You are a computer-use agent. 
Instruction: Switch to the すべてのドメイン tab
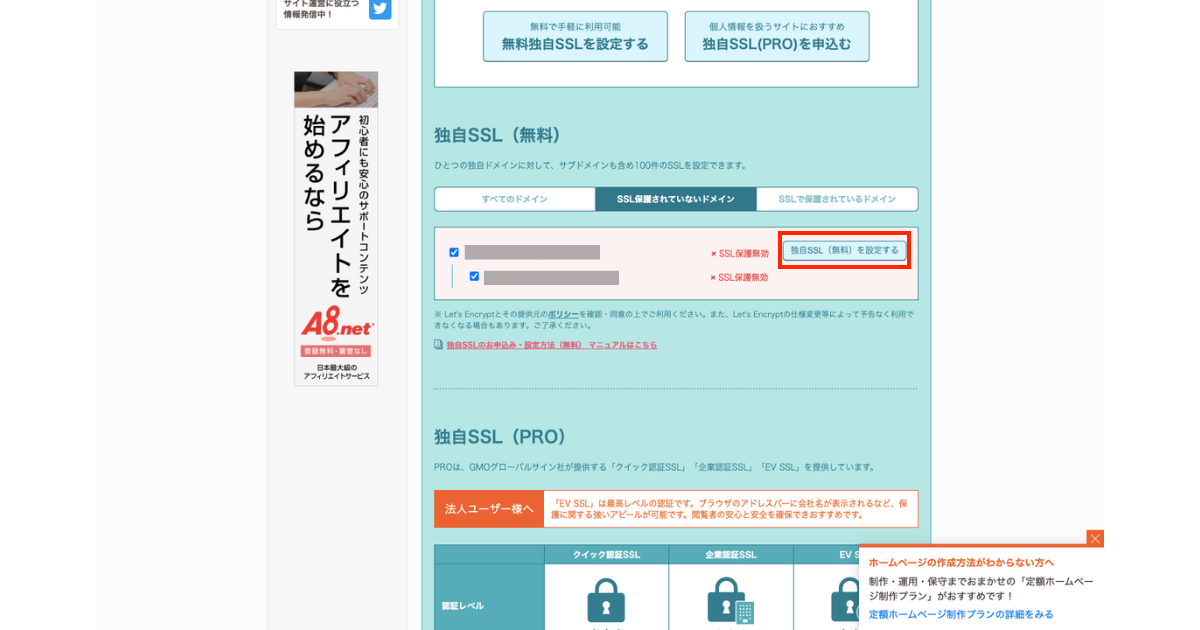tap(514, 199)
